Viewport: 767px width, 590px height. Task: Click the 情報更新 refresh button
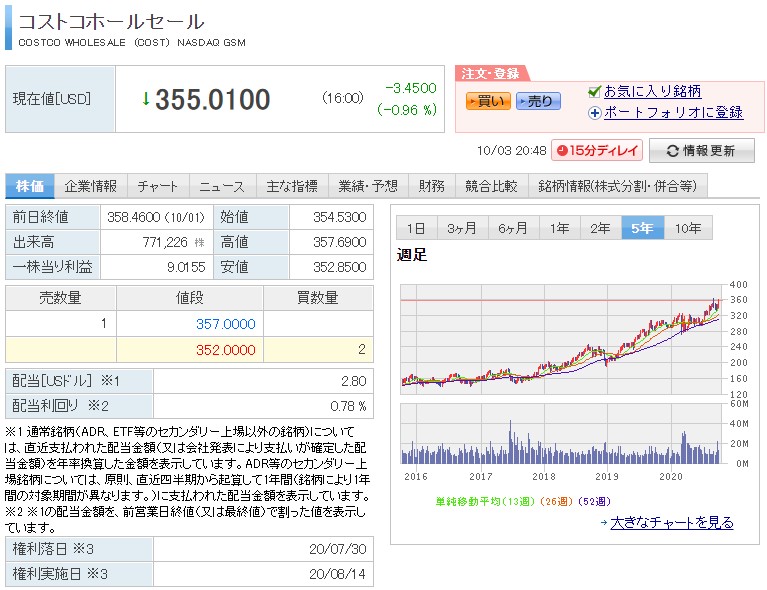(x=701, y=151)
